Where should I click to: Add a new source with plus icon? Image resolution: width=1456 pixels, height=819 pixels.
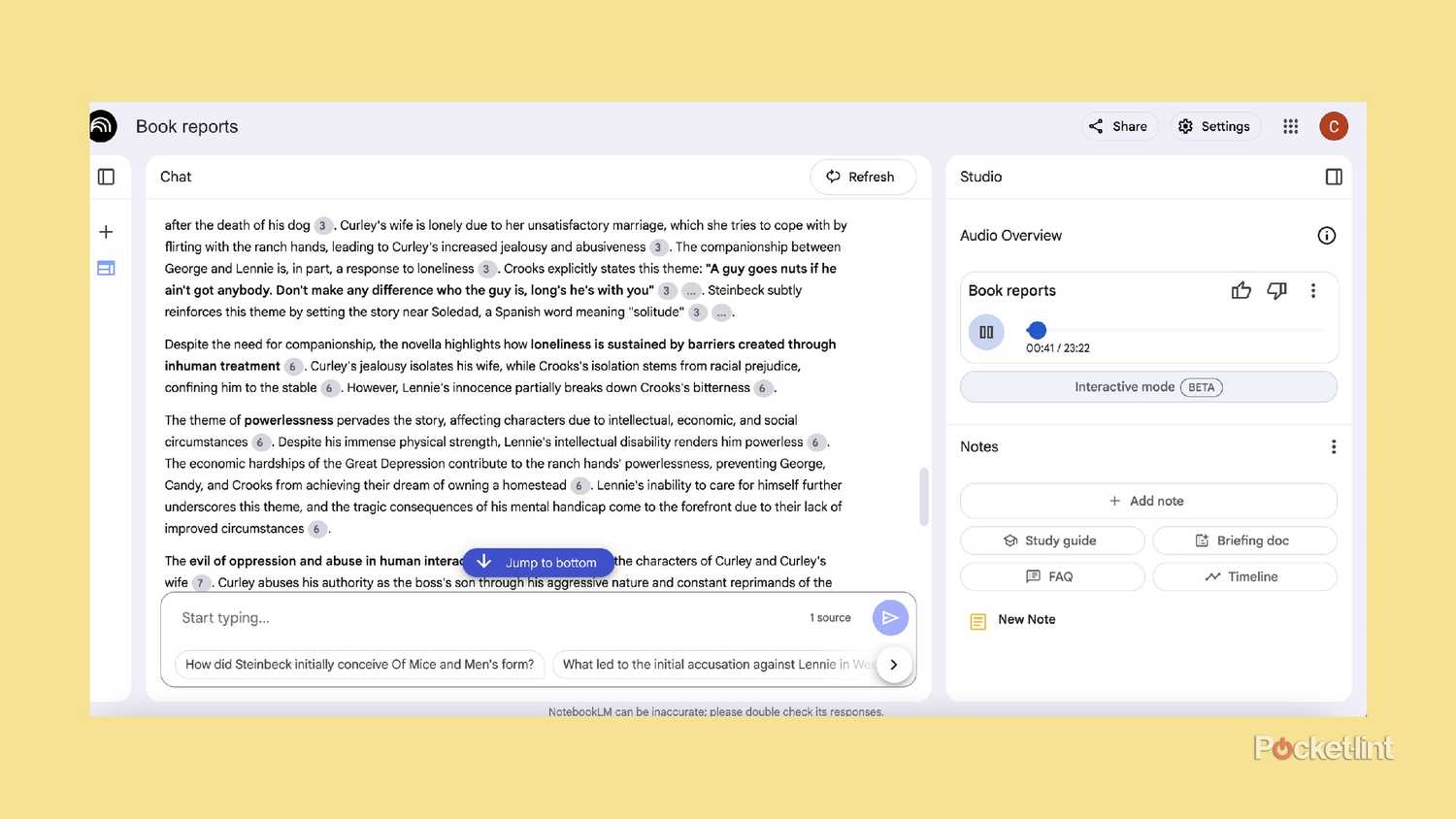[107, 232]
